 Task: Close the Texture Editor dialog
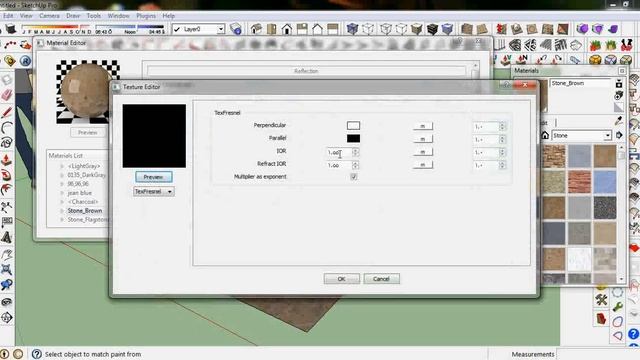[x=525, y=85]
